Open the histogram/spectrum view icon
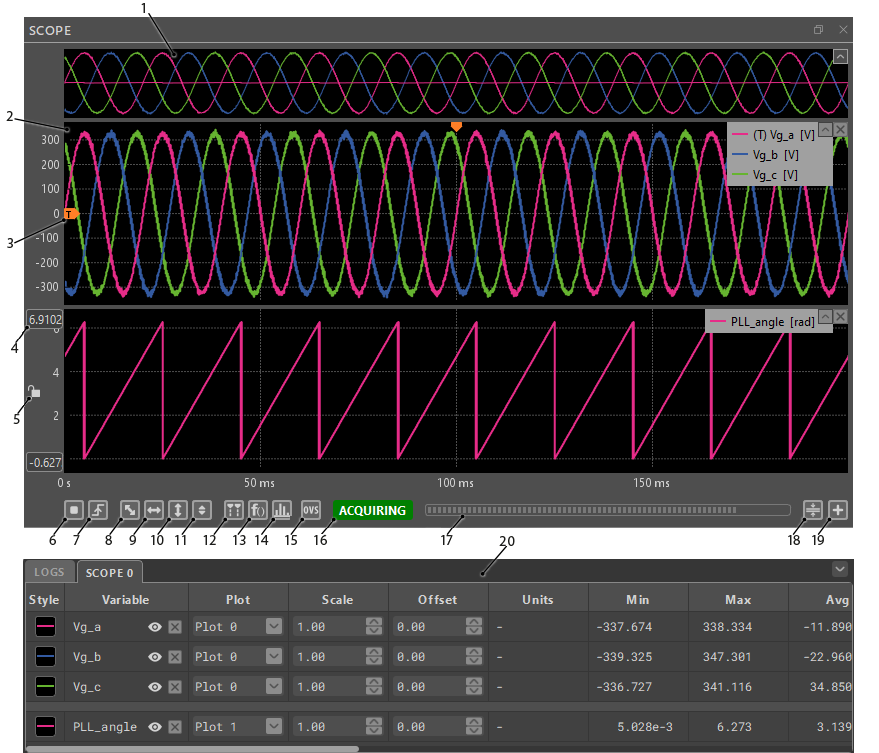This screenshot has height=753, width=879. tap(282, 510)
